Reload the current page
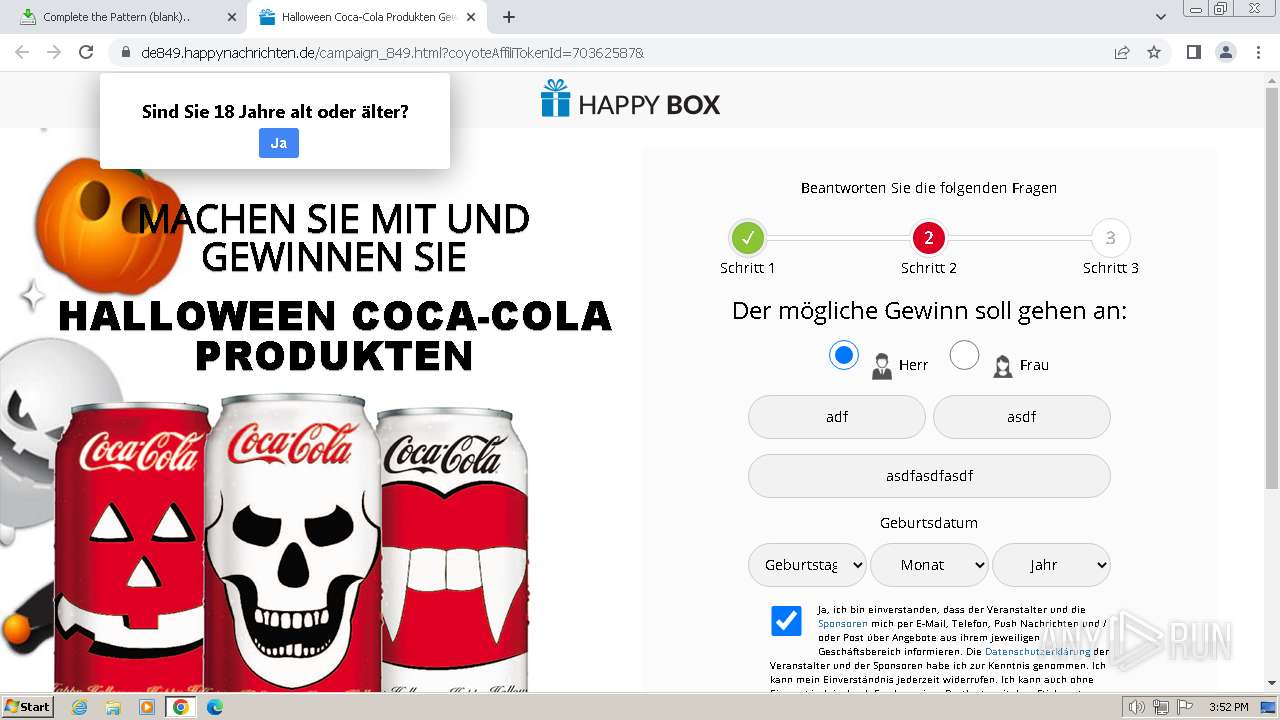 click(86, 52)
